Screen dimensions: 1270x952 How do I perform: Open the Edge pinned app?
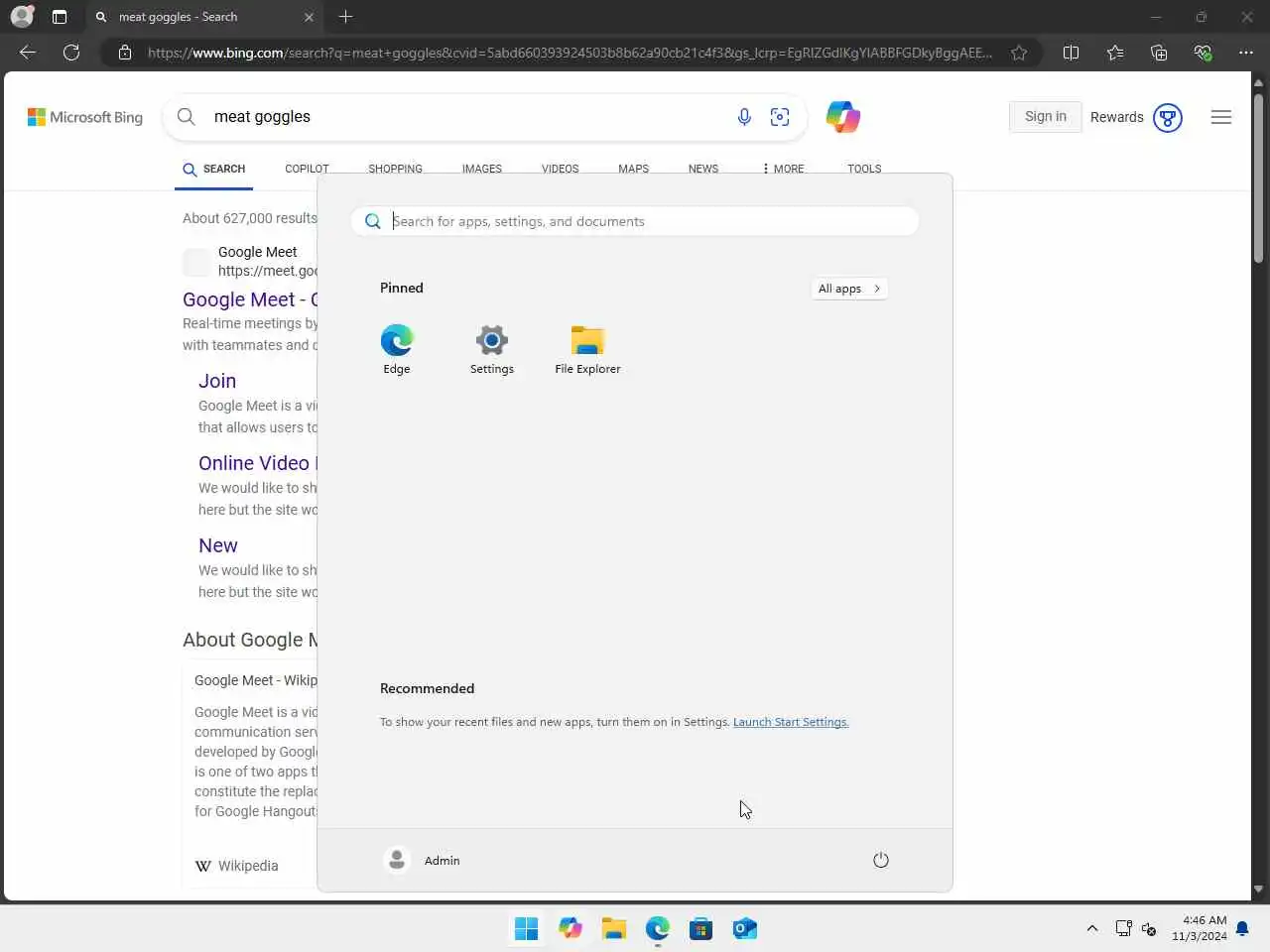tap(397, 349)
